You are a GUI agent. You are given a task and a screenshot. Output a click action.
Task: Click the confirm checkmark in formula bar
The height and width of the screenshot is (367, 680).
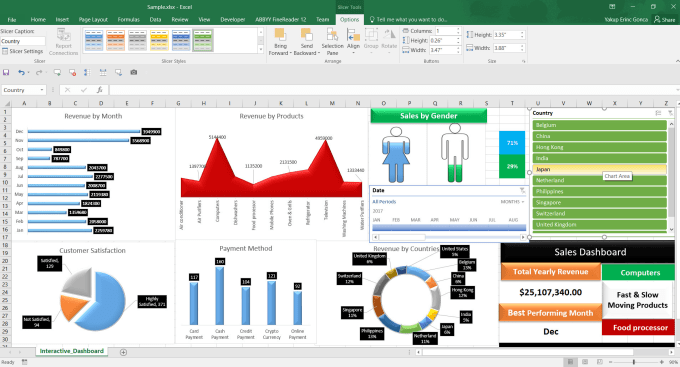[x=84, y=90]
